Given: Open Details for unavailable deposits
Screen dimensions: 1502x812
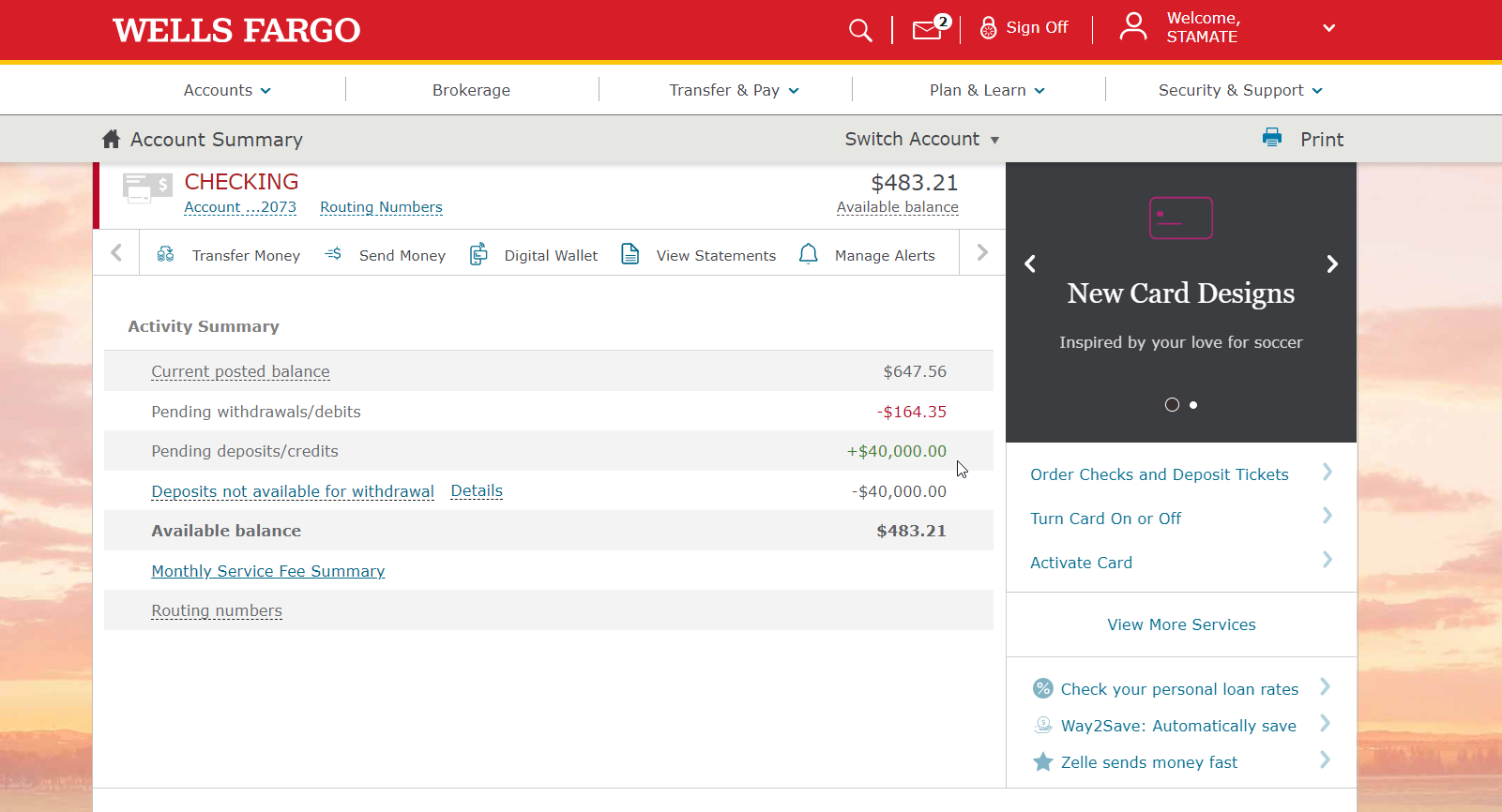Looking at the screenshot, I should click(x=477, y=490).
